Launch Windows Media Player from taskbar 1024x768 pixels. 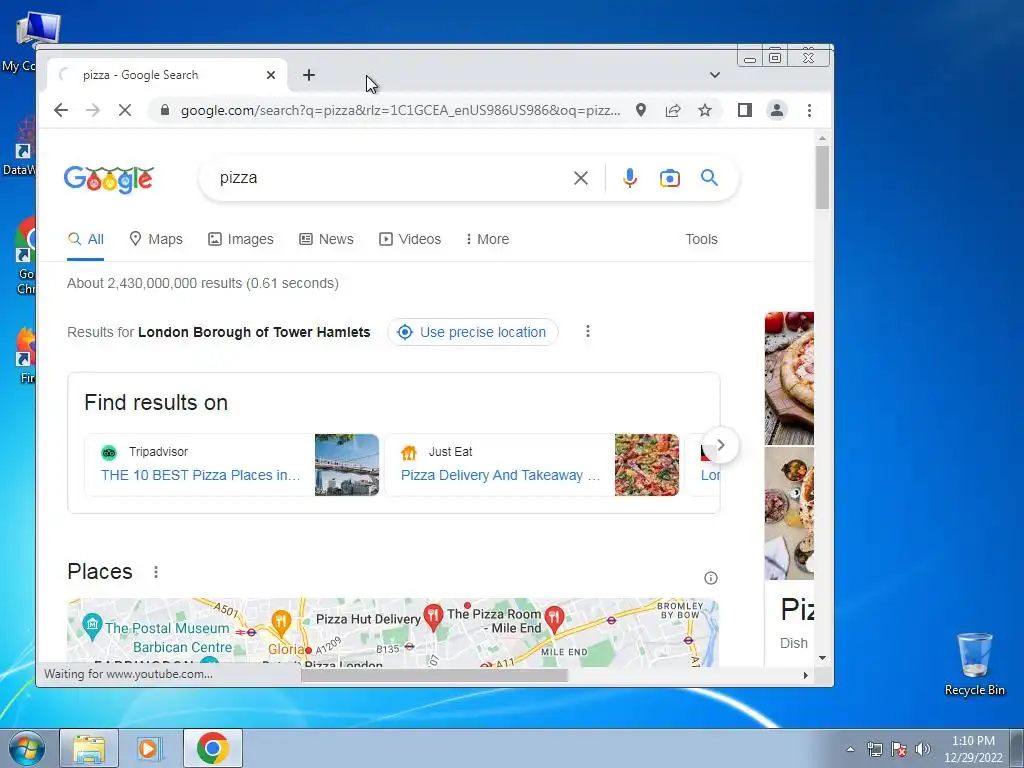[x=149, y=748]
